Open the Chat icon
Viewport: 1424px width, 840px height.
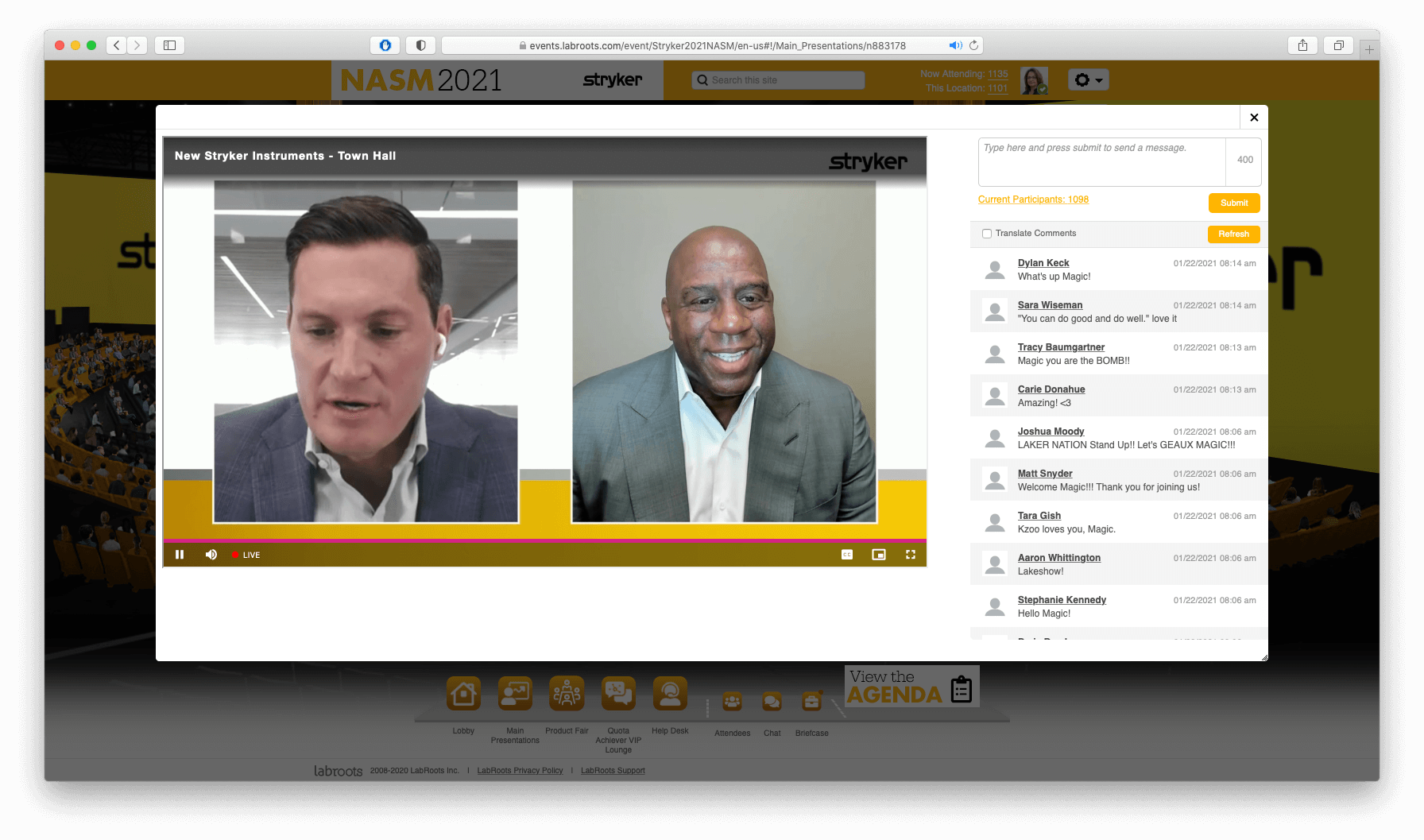pyautogui.click(x=772, y=702)
